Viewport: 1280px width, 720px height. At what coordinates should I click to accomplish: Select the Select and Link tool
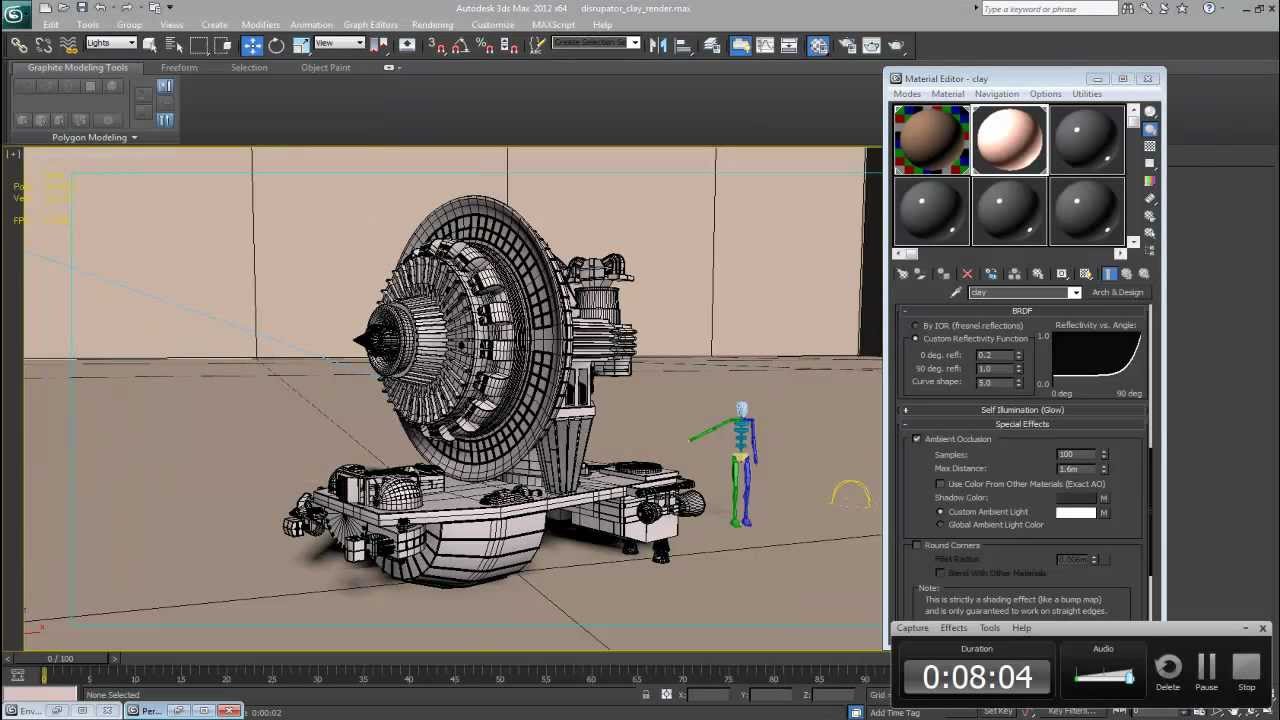pyautogui.click(x=19, y=45)
